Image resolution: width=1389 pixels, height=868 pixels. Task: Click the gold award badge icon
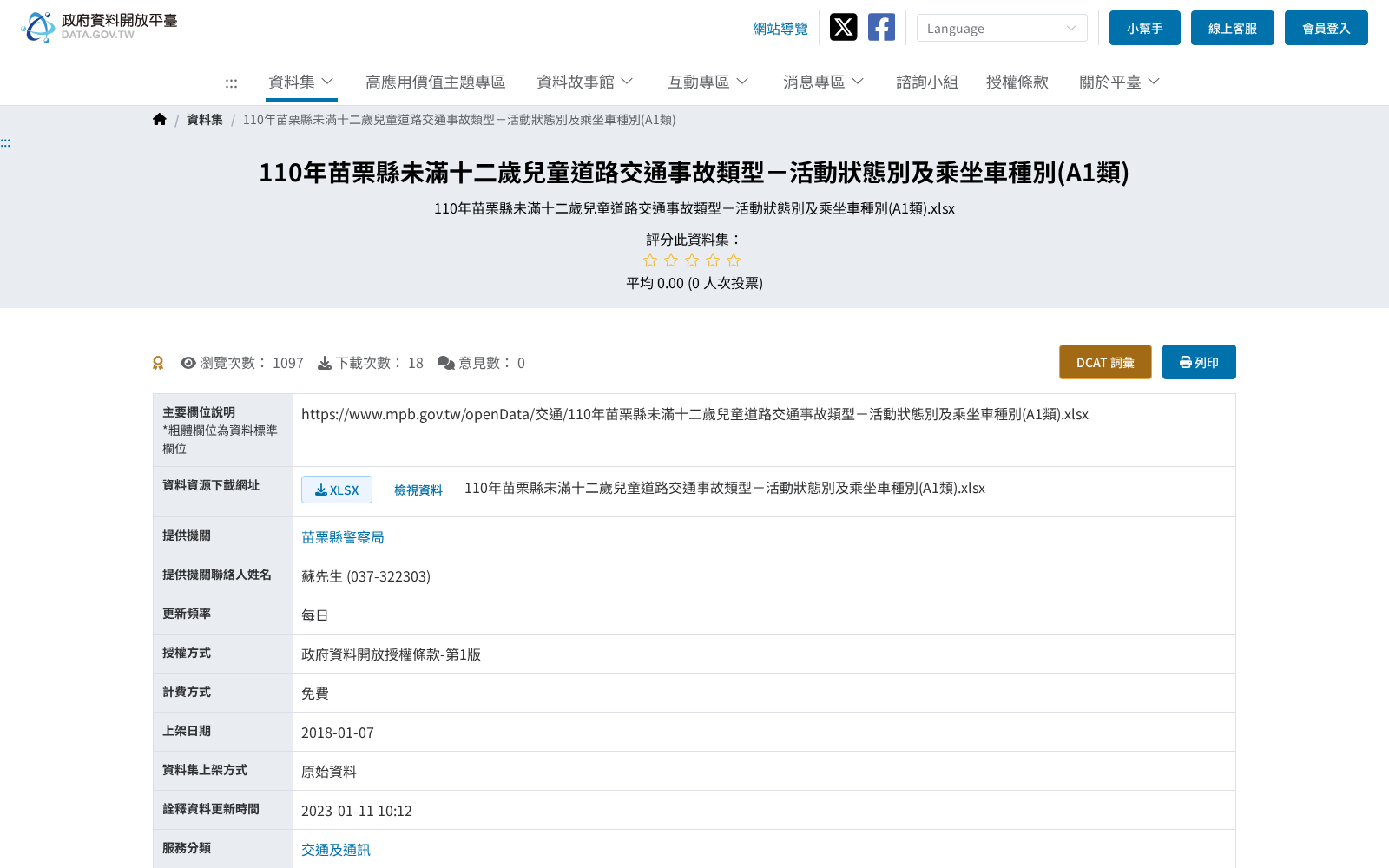[x=158, y=363]
